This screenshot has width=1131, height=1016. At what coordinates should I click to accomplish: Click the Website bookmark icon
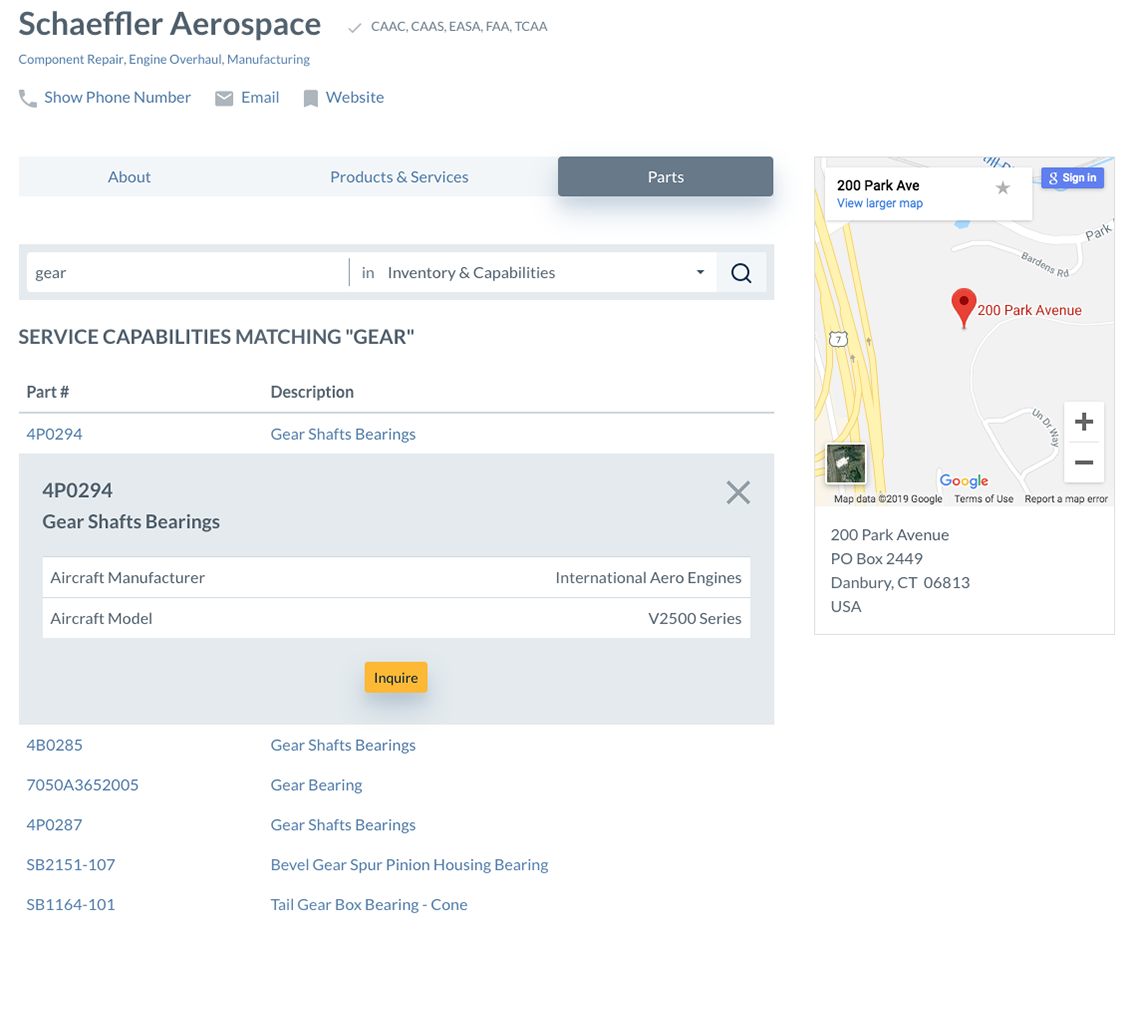311,98
